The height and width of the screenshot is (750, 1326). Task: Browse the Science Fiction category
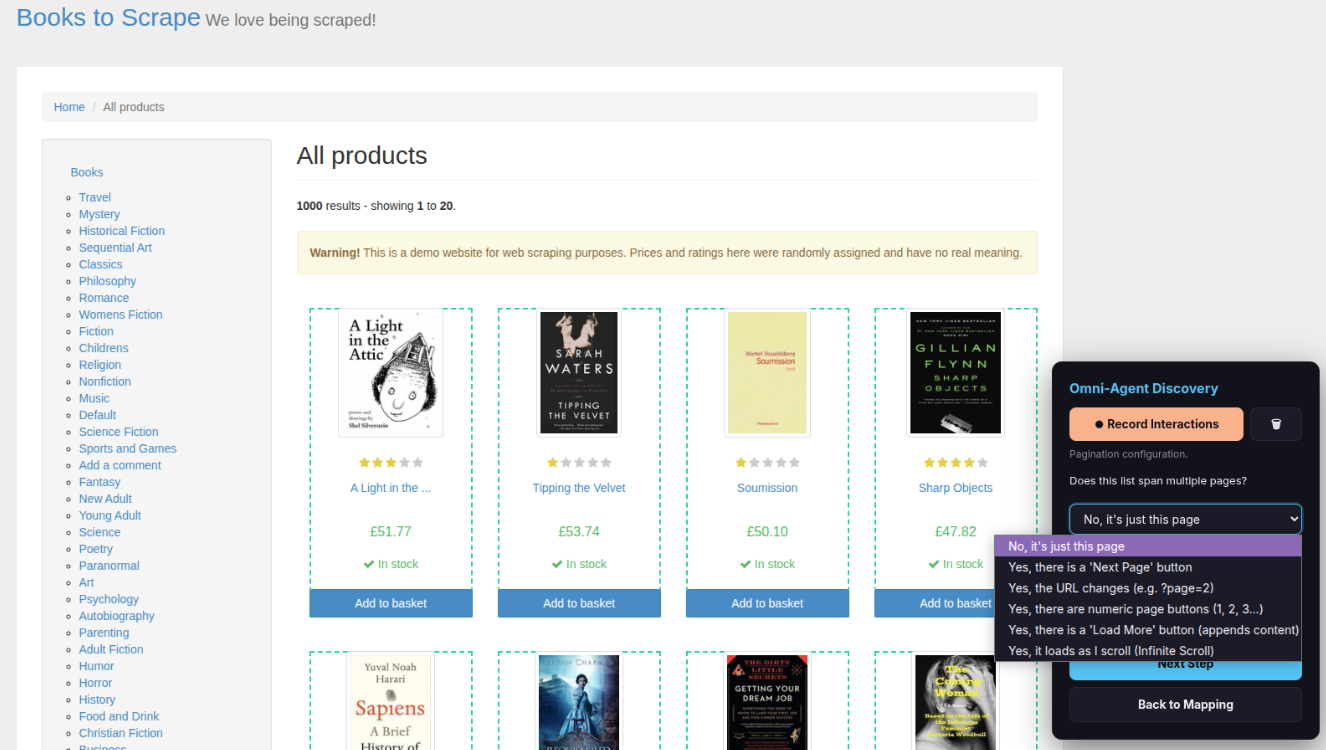coord(119,432)
